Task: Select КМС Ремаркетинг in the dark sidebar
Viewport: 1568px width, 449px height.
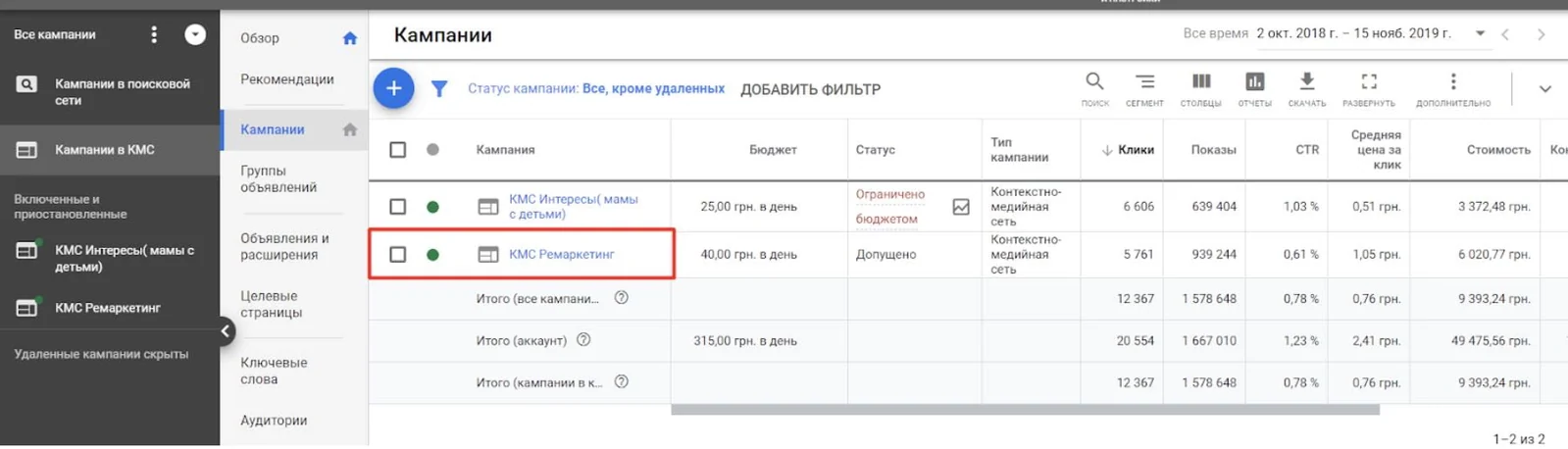Action: click(x=108, y=308)
